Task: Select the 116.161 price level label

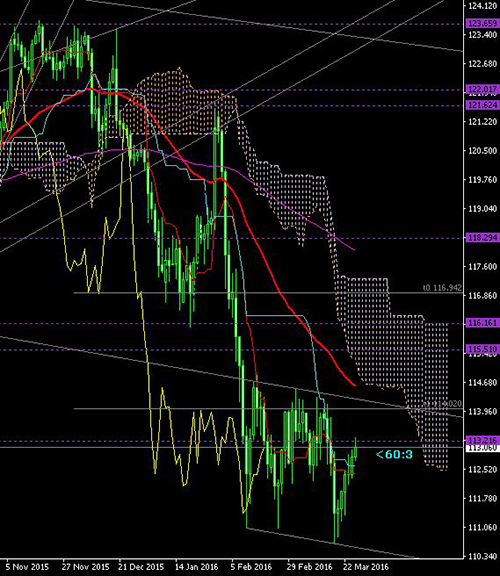Action: click(x=483, y=323)
